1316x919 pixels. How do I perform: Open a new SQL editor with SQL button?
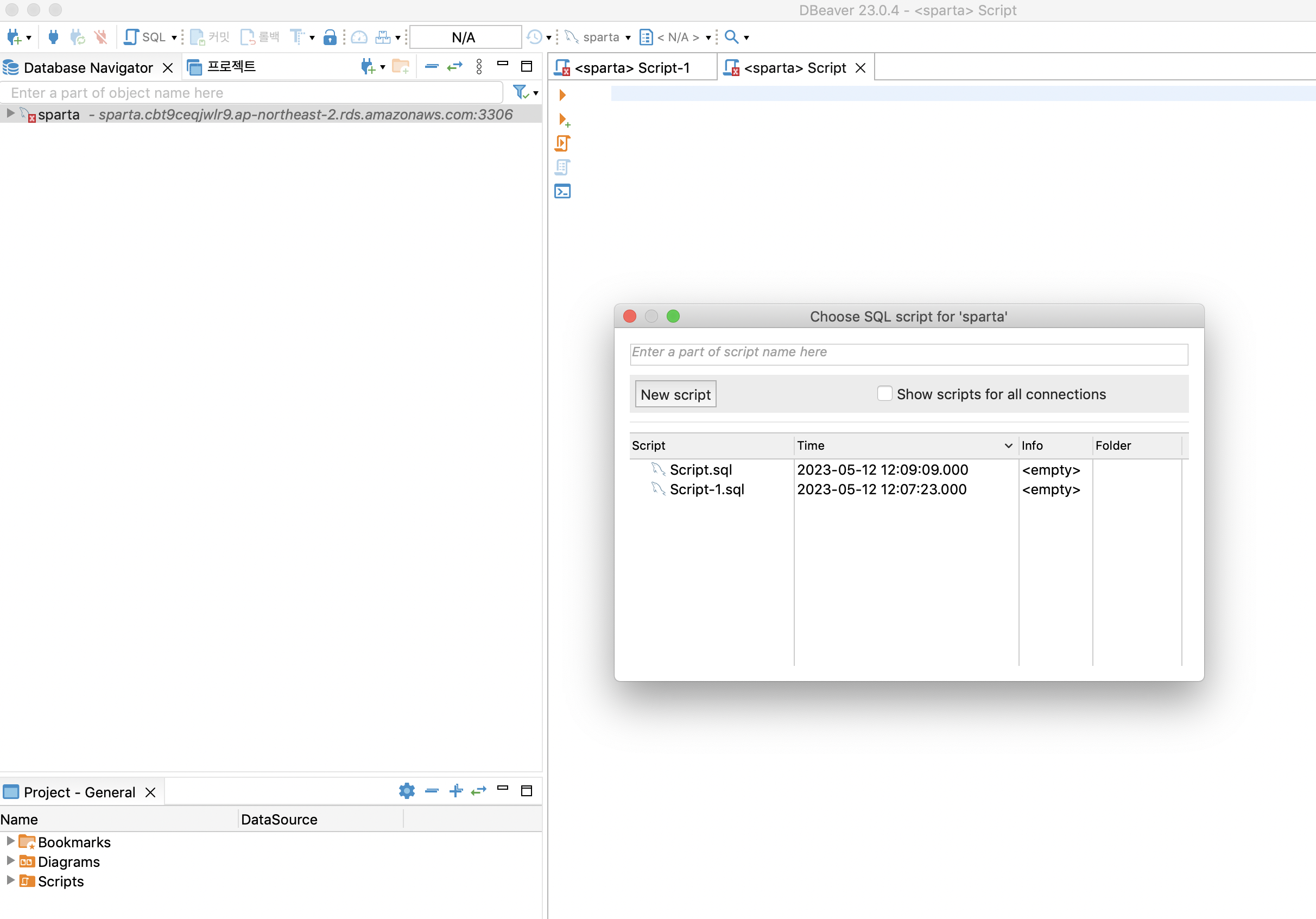point(144,37)
